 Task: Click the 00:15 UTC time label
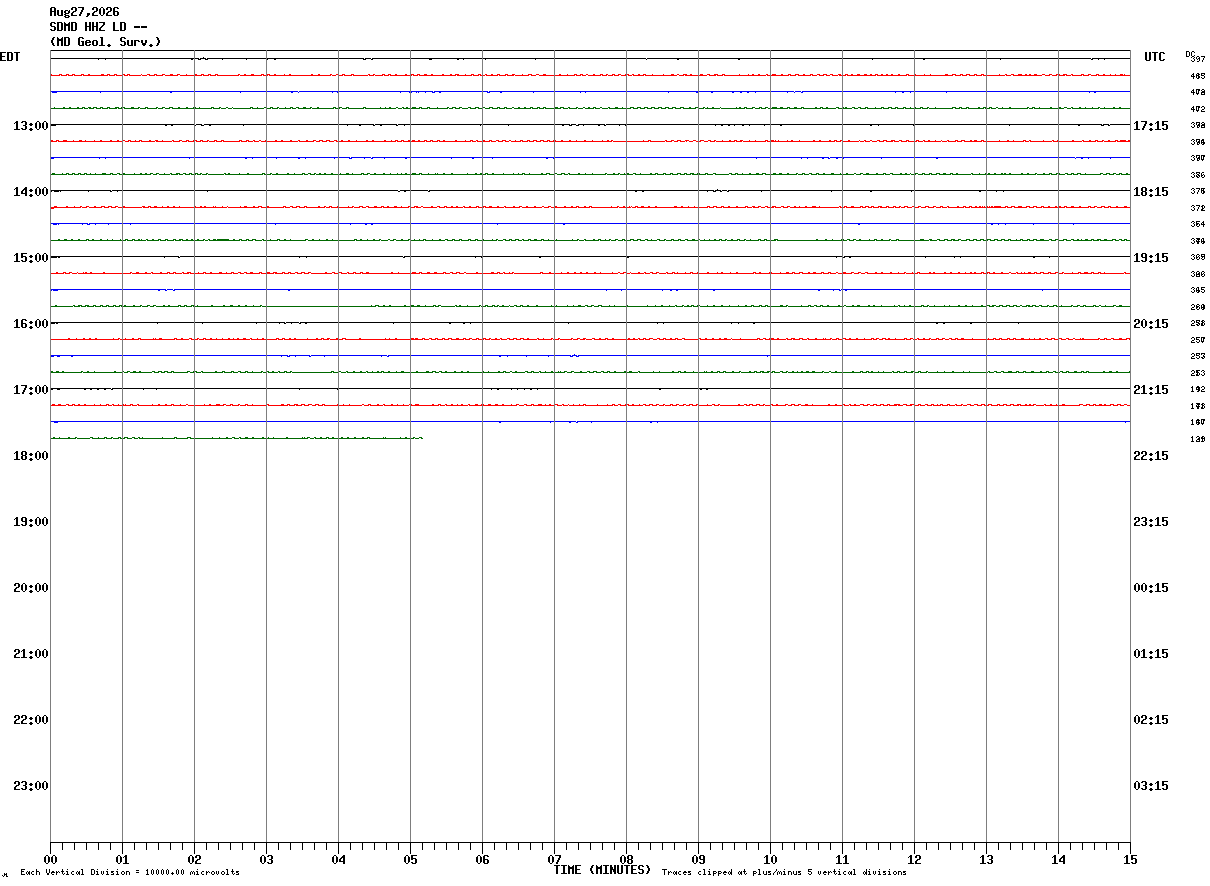(1151, 587)
